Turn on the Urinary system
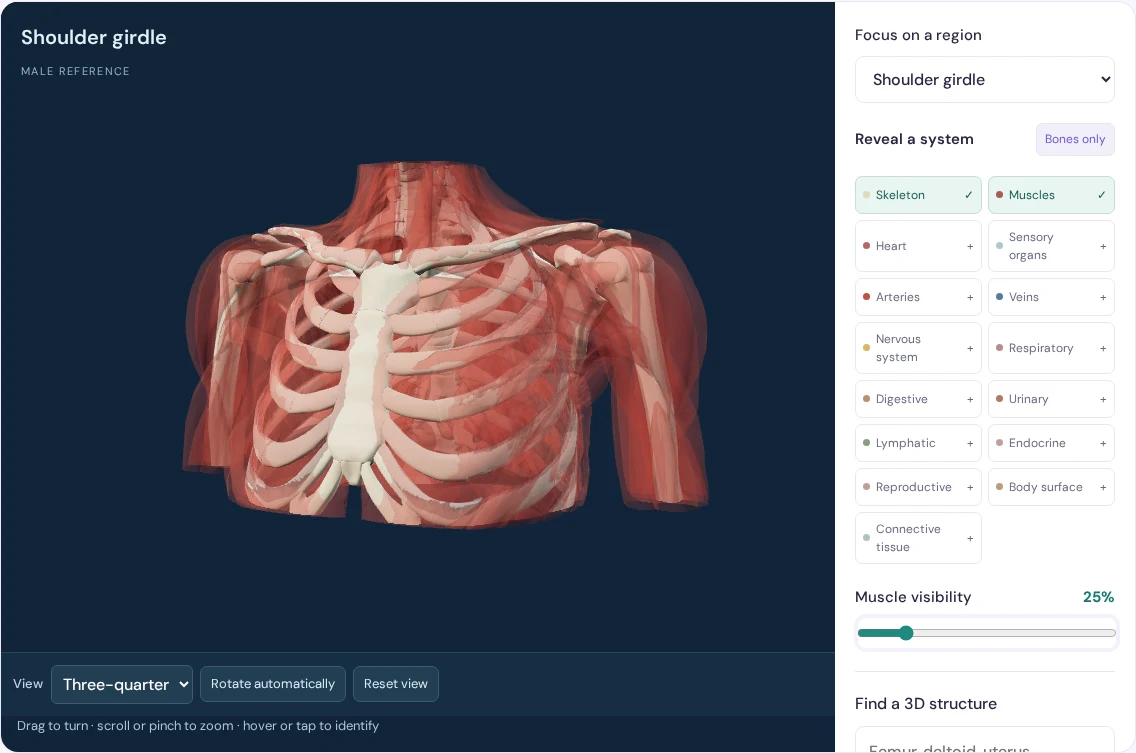This screenshot has width=1136, height=753. coord(1051,399)
